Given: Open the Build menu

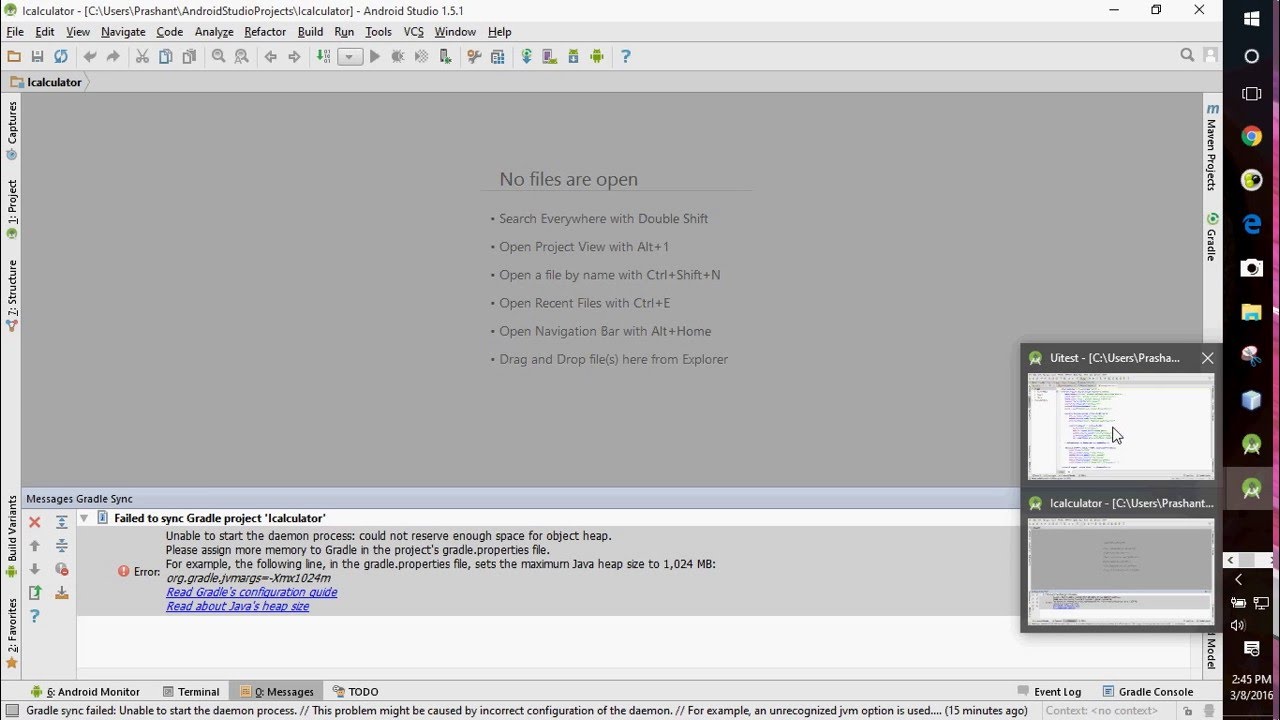Looking at the screenshot, I should (x=310, y=32).
